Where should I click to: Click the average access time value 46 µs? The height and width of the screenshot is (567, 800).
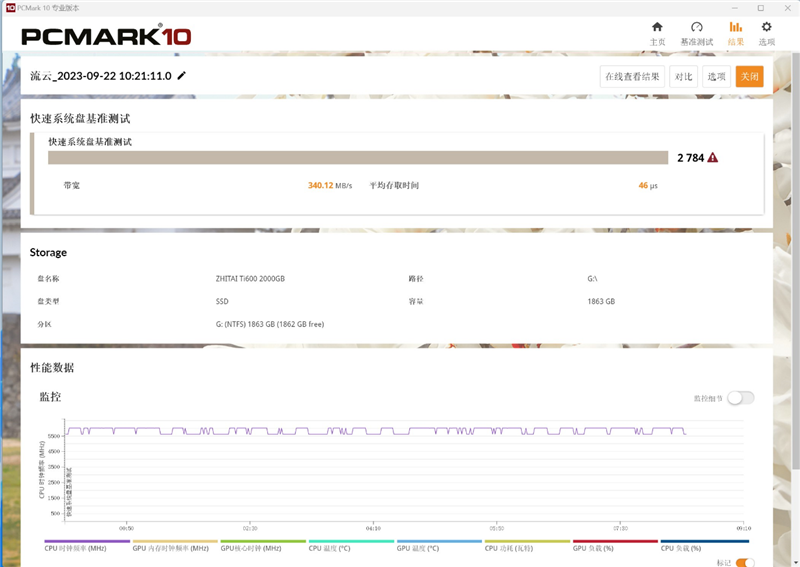click(648, 185)
